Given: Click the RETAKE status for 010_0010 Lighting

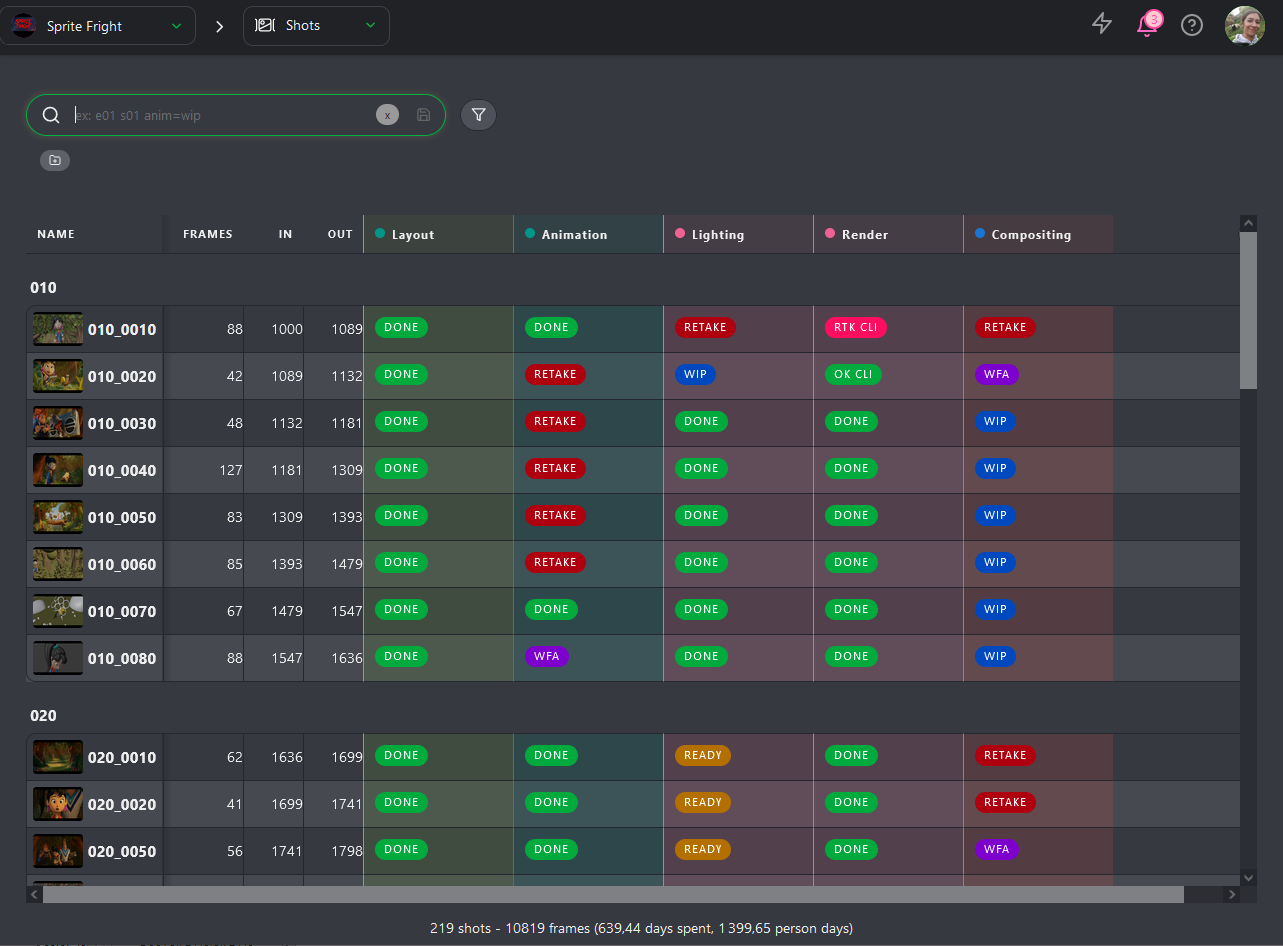Looking at the screenshot, I should click(x=705, y=327).
